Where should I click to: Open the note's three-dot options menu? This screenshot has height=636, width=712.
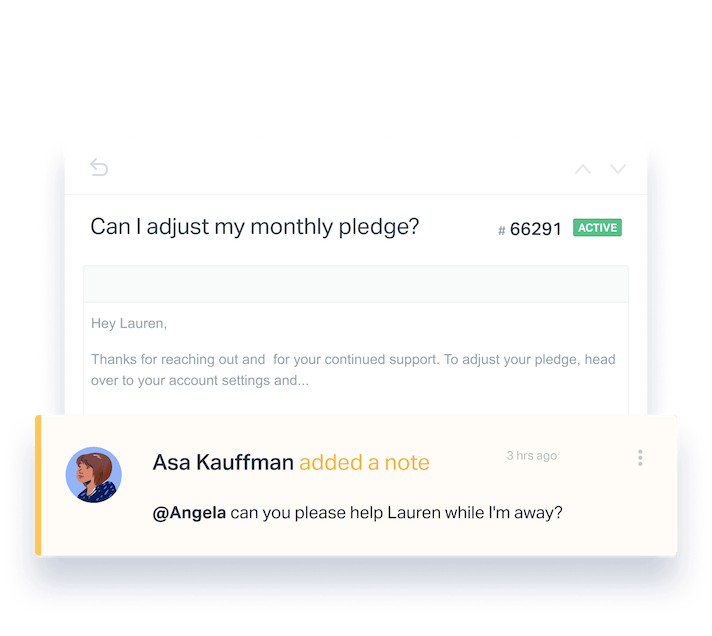[640, 458]
